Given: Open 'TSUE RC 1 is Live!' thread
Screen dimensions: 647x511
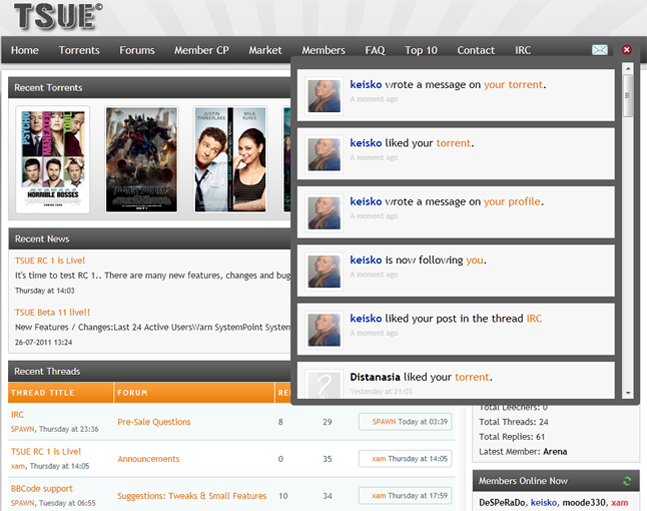Looking at the screenshot, I should 46,452.
